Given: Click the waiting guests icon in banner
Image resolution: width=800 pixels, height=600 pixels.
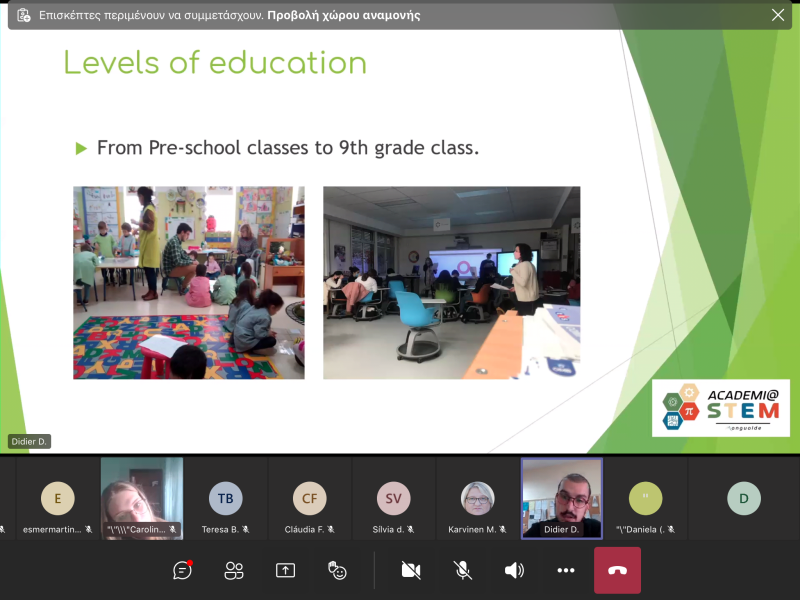Looking at the screenshot, I should (24, 15).
